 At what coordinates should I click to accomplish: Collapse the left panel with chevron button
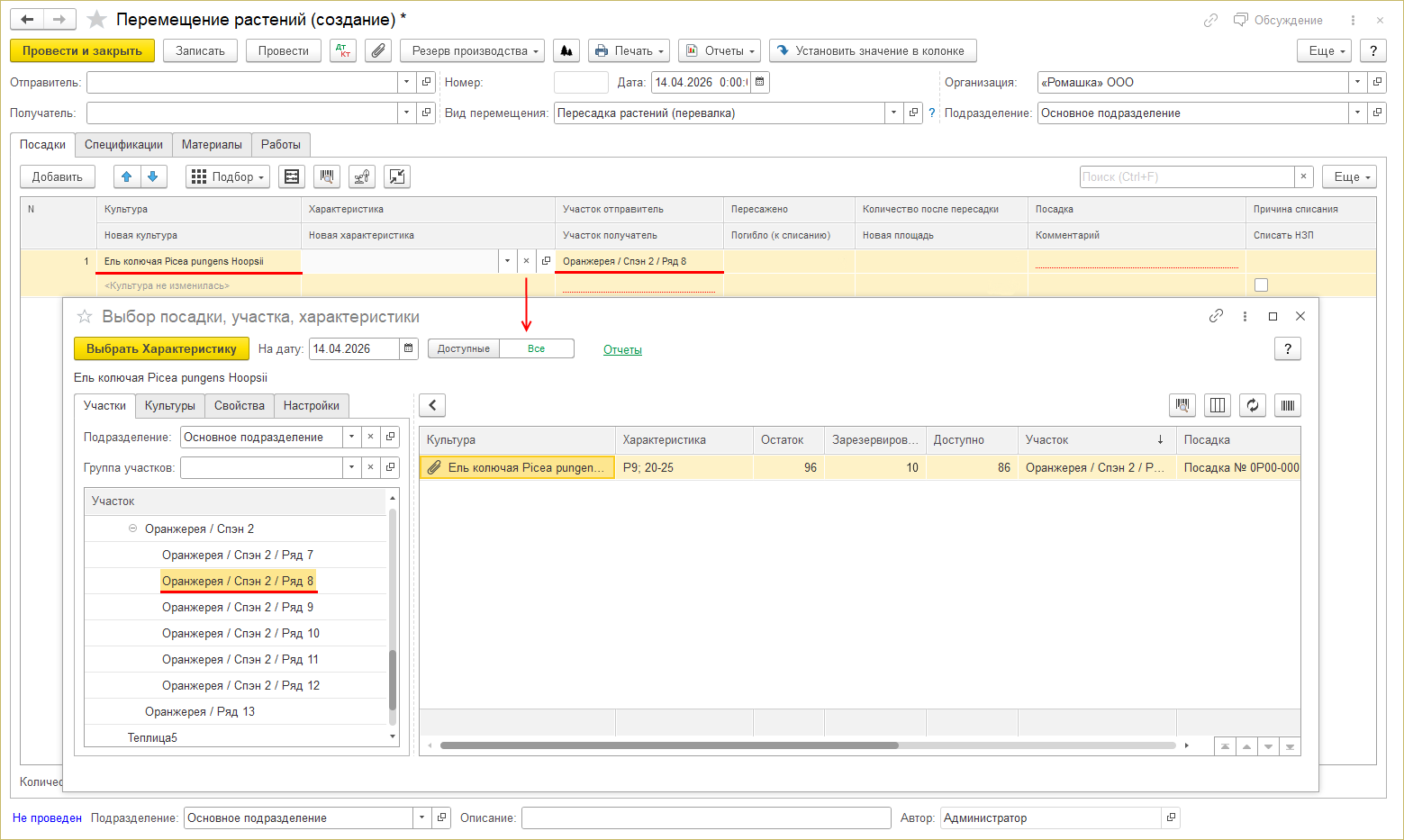[x=432, y=406]
